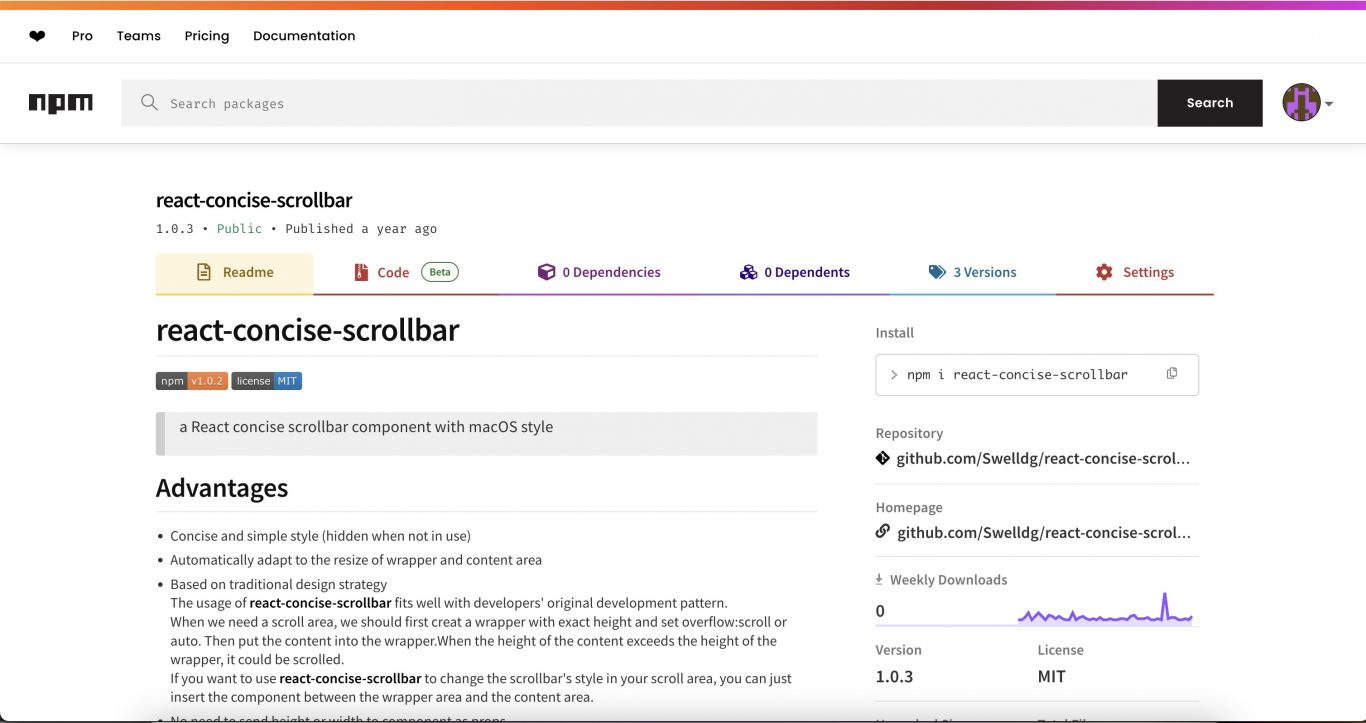Open the 0 Dependencies tab

click(x=599, y=273)
